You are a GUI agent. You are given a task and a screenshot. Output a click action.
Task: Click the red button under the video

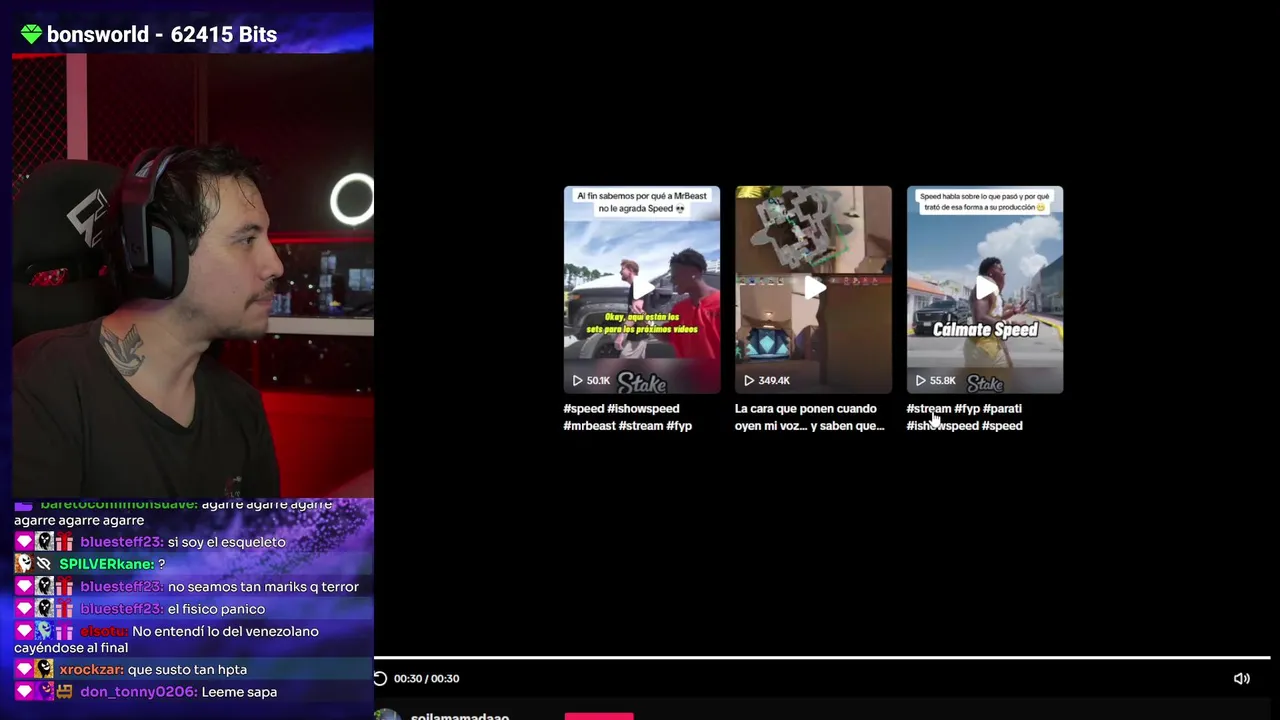[599, 716]
